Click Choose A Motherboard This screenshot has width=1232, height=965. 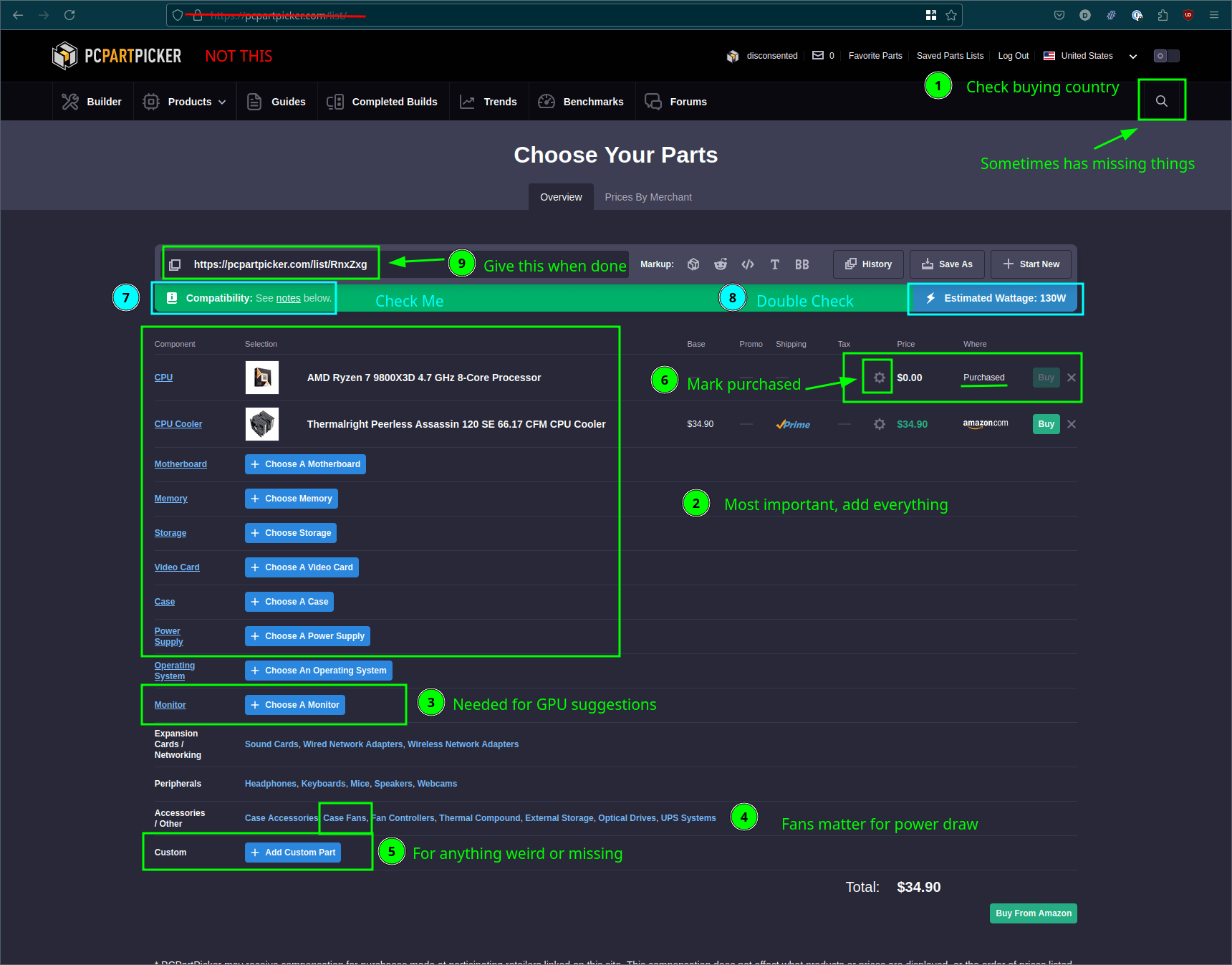coord(305,464)
